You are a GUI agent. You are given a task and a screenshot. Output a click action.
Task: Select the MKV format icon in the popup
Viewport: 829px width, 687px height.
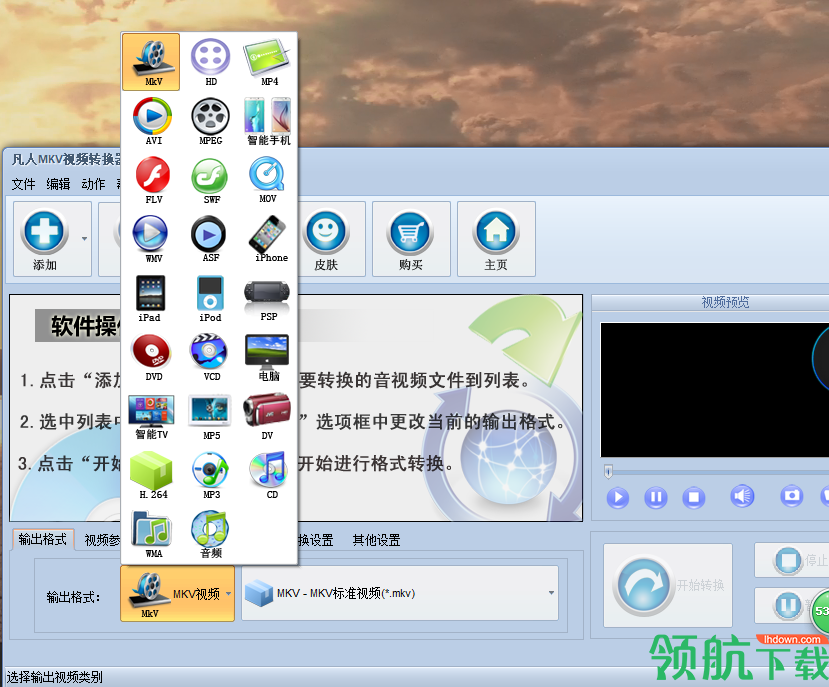[151, 62]
